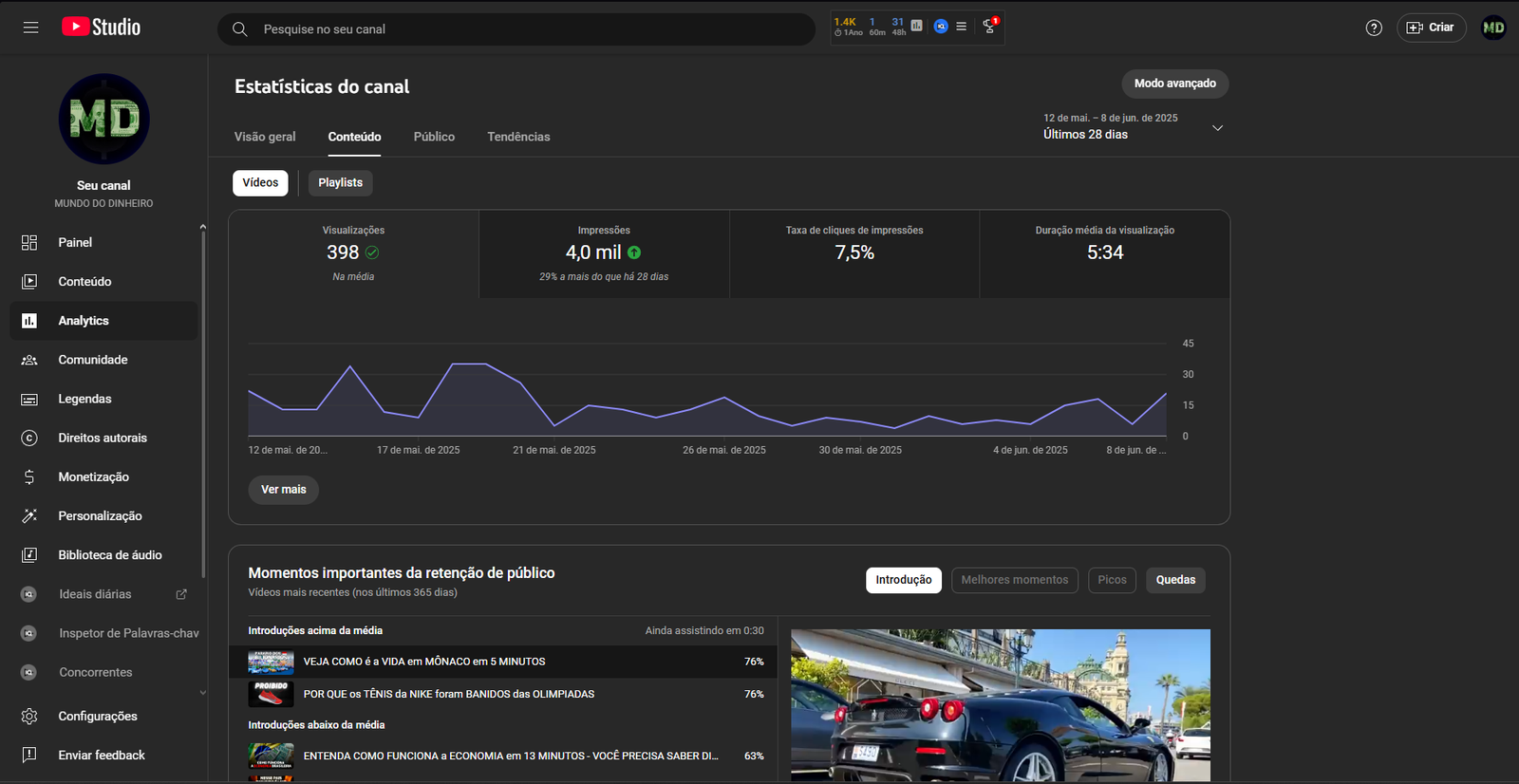Select Taxa de cliques de impressões card
Image resolution: width=1519 pixels, height=784 pixels.
pos(854,253)
